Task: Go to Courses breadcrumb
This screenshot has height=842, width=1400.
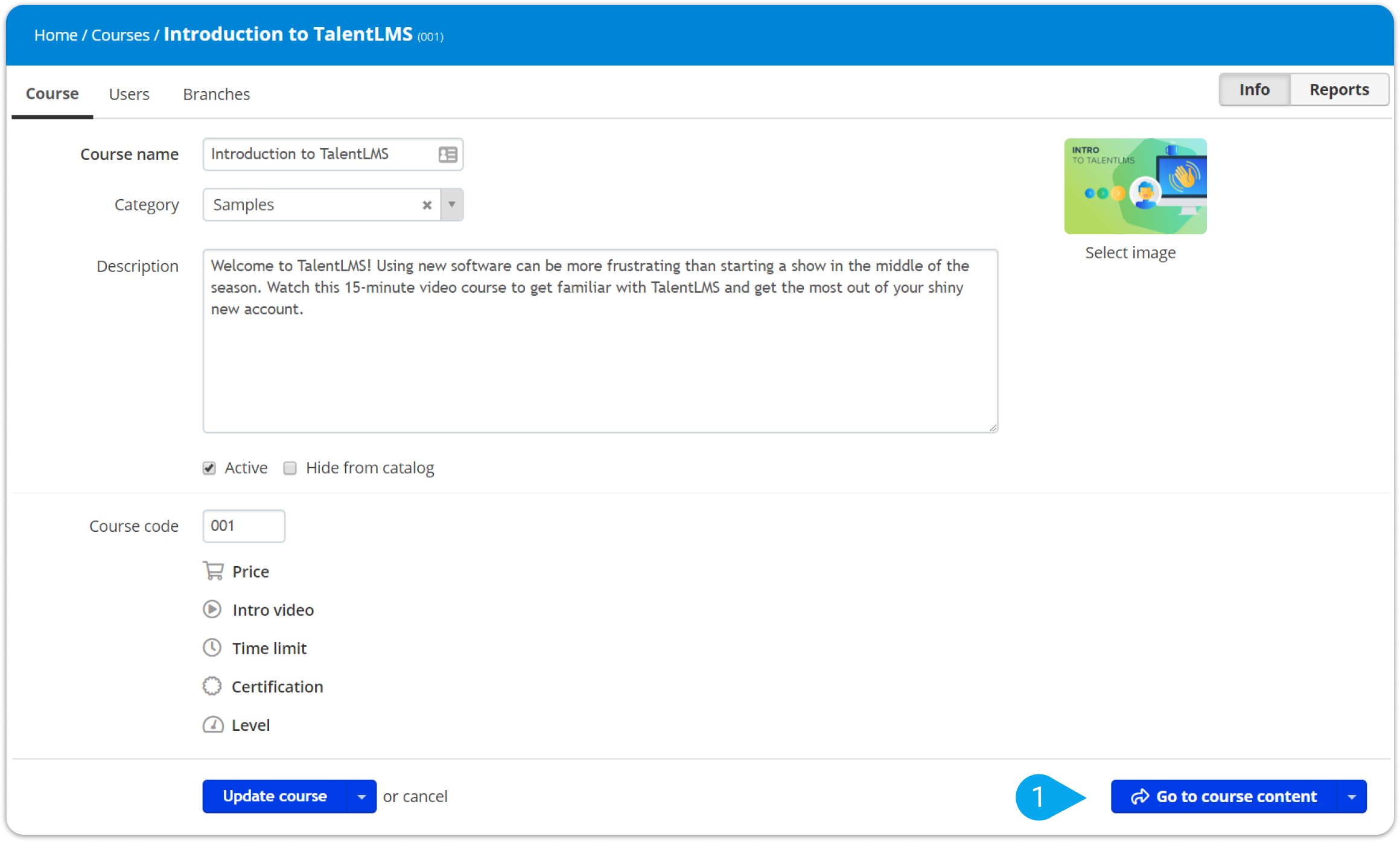Action: click(x=120, y=35)
